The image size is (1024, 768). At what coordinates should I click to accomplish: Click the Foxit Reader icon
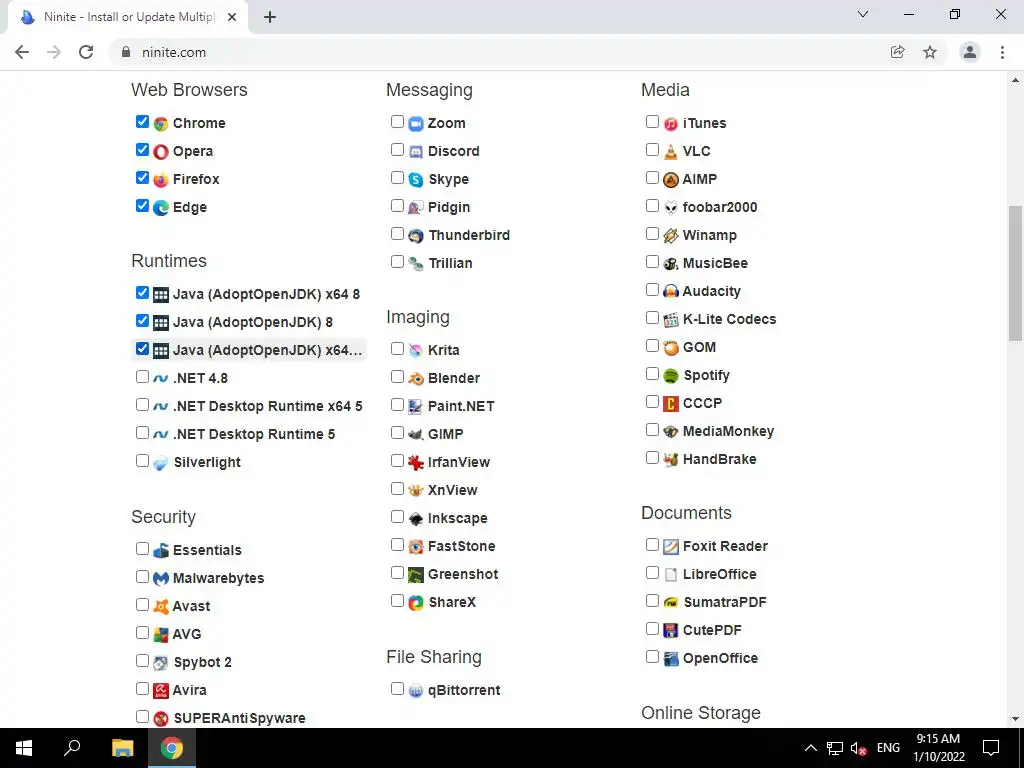671,547
